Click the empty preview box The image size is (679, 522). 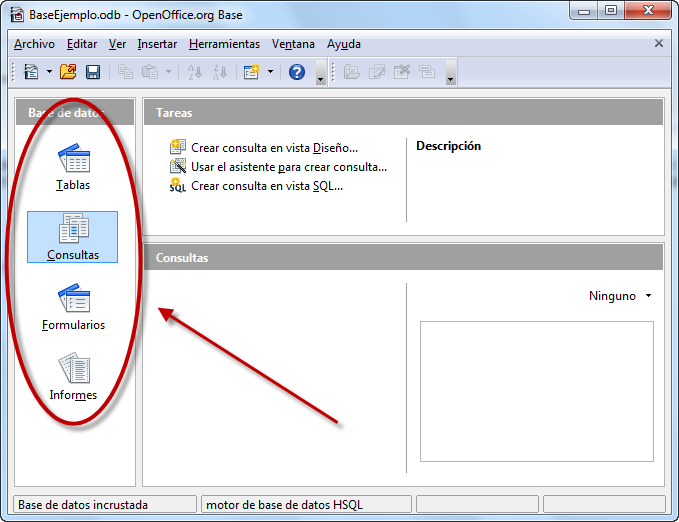click(537, 391)
